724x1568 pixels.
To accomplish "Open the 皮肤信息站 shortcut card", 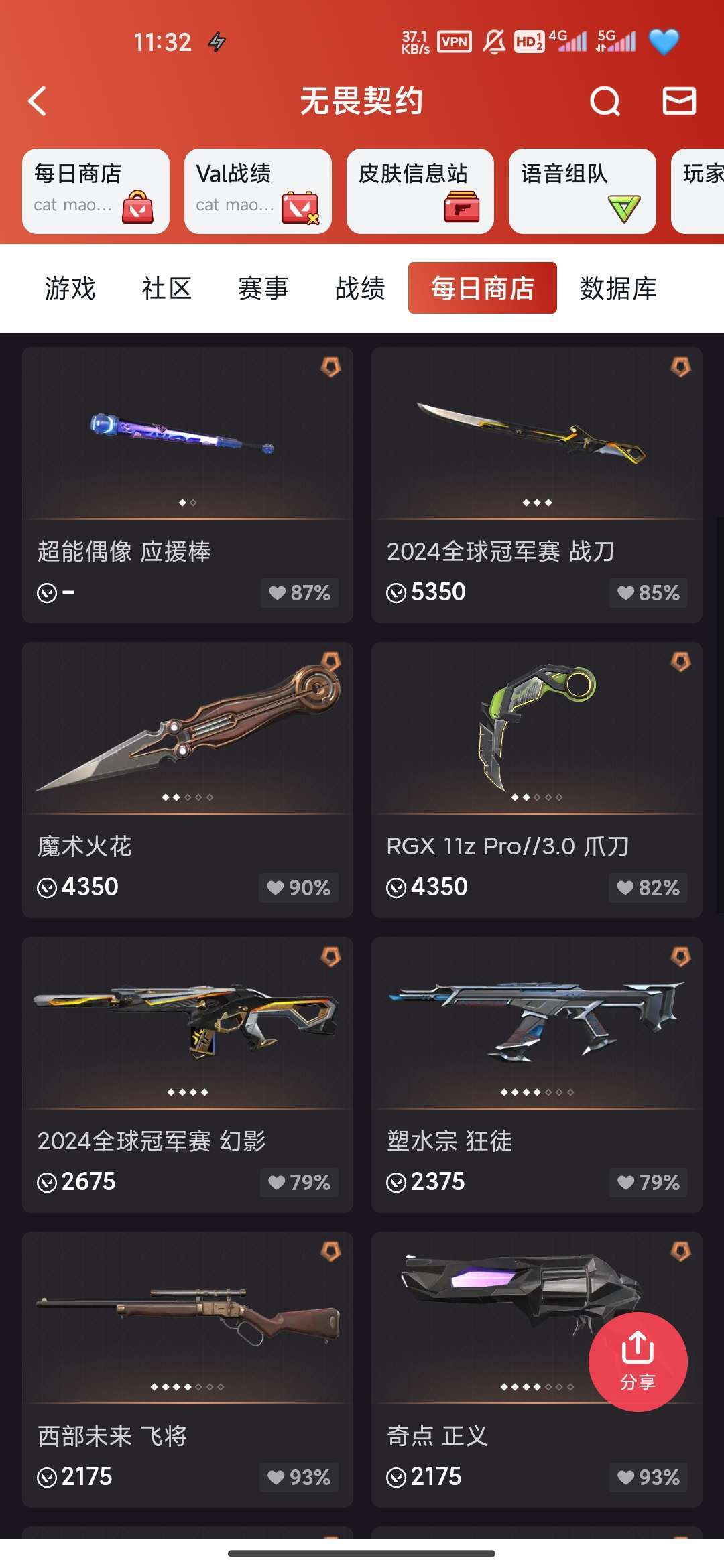I will [x=420, y=191].
